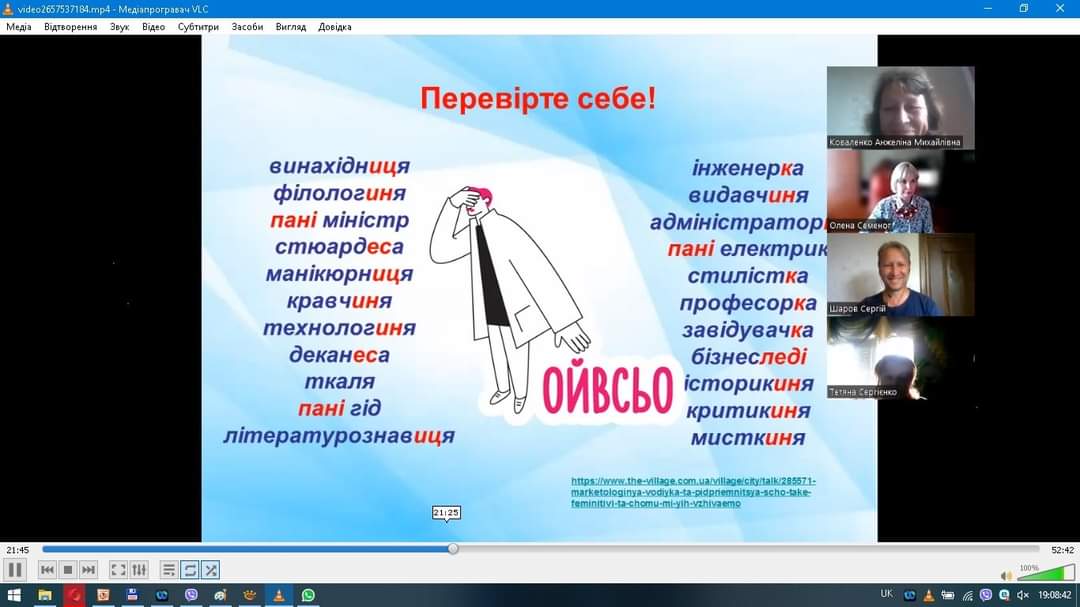
Task: Switch the UK keyboard language indicator
Action: pyautogui.click(x=886, y=594)
